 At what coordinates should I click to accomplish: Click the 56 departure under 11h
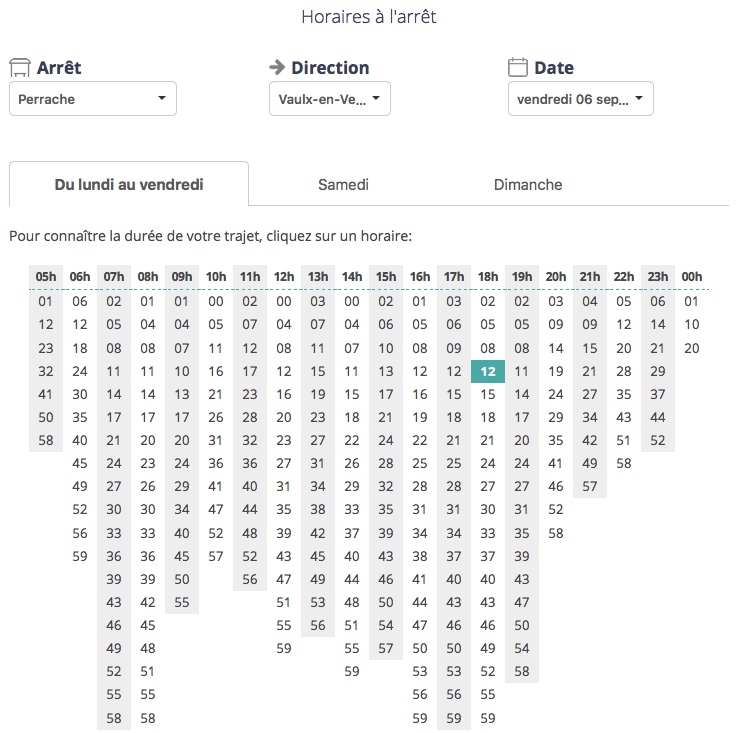(250, 580)
